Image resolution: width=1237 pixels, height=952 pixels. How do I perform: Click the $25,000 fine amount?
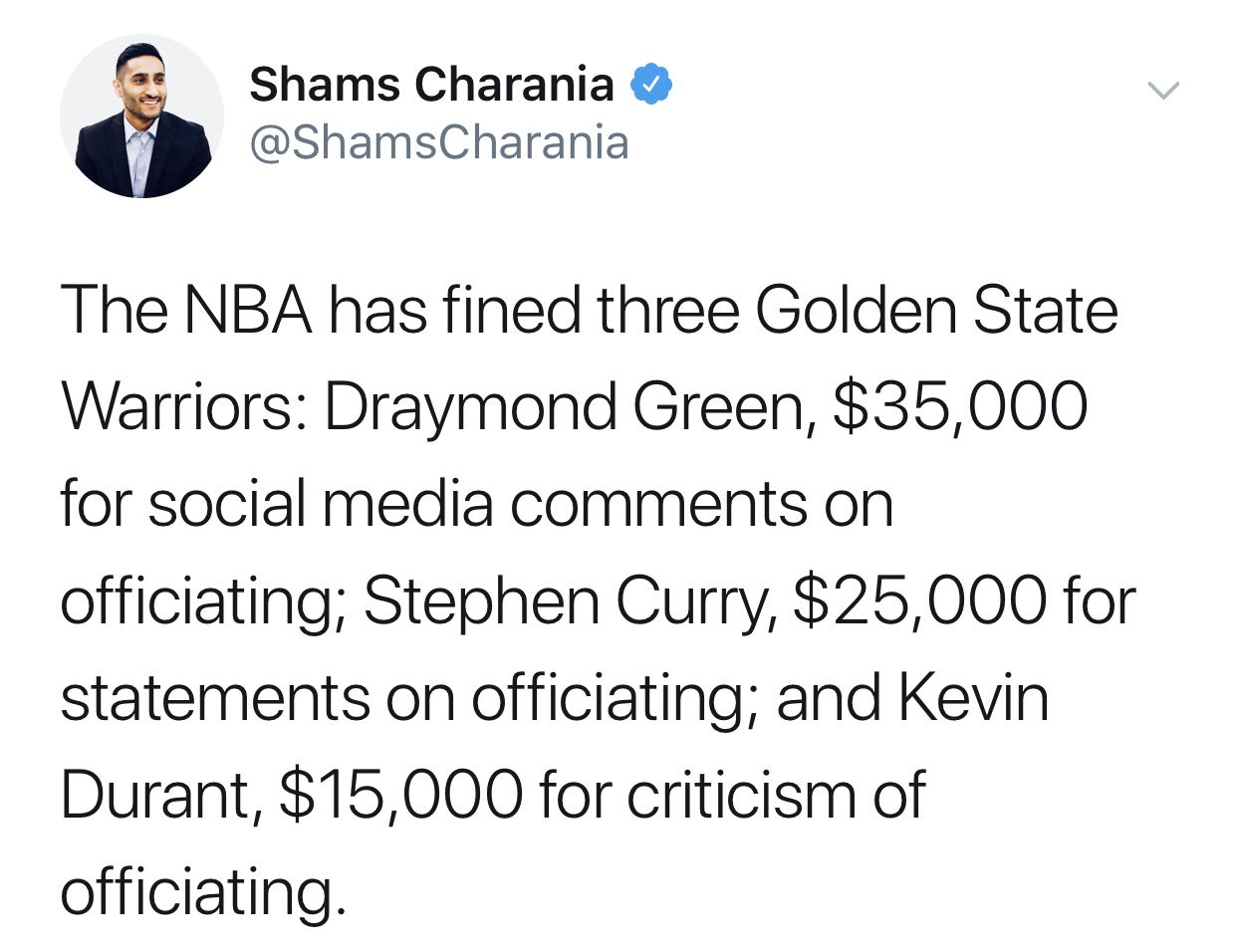(x=919, y=601)
